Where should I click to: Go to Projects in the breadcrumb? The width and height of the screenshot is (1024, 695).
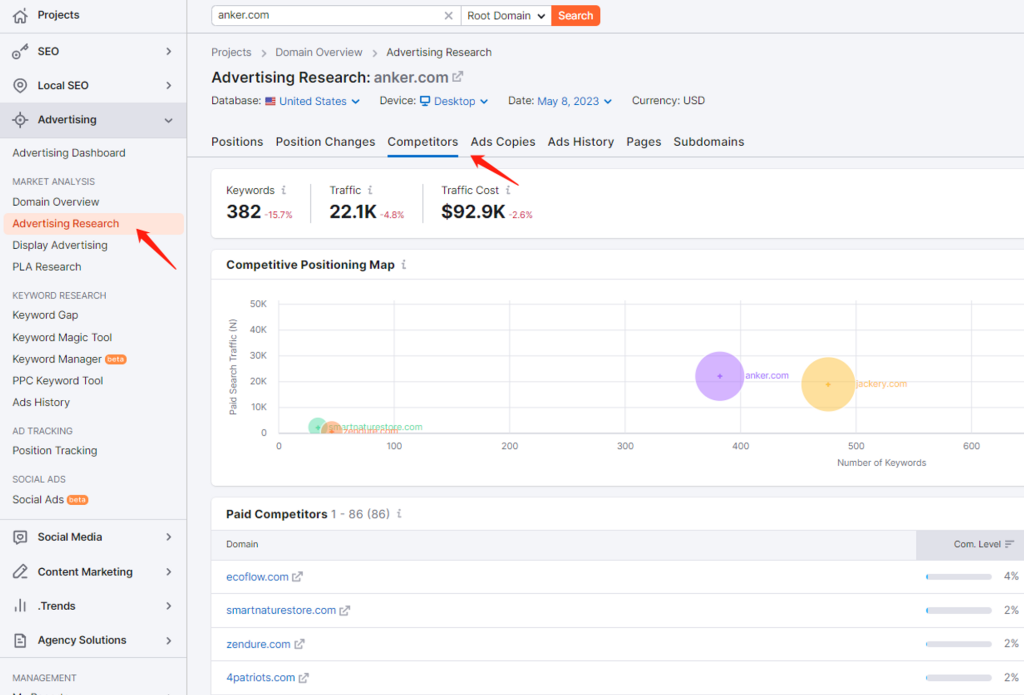coord(231,52)
